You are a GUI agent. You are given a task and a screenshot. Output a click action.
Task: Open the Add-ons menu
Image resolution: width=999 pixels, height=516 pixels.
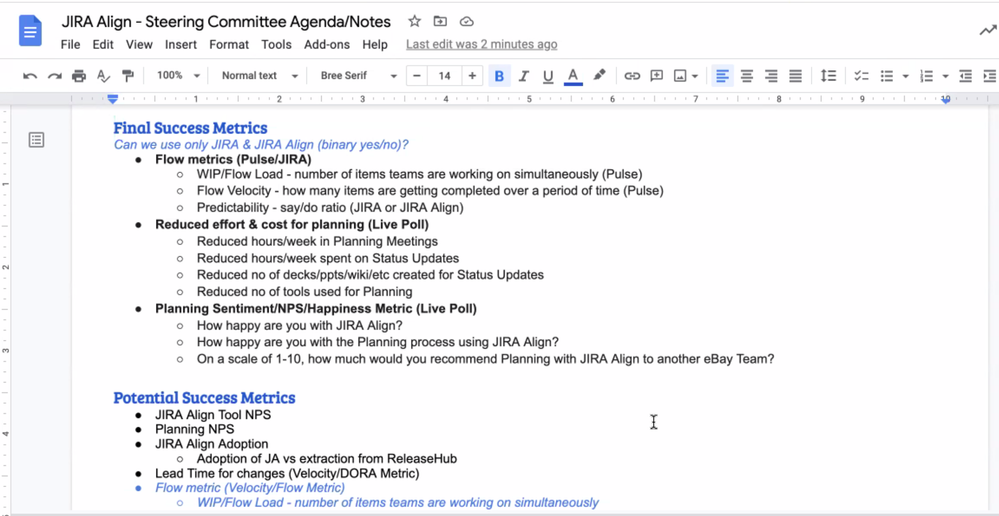coord(327,45)
